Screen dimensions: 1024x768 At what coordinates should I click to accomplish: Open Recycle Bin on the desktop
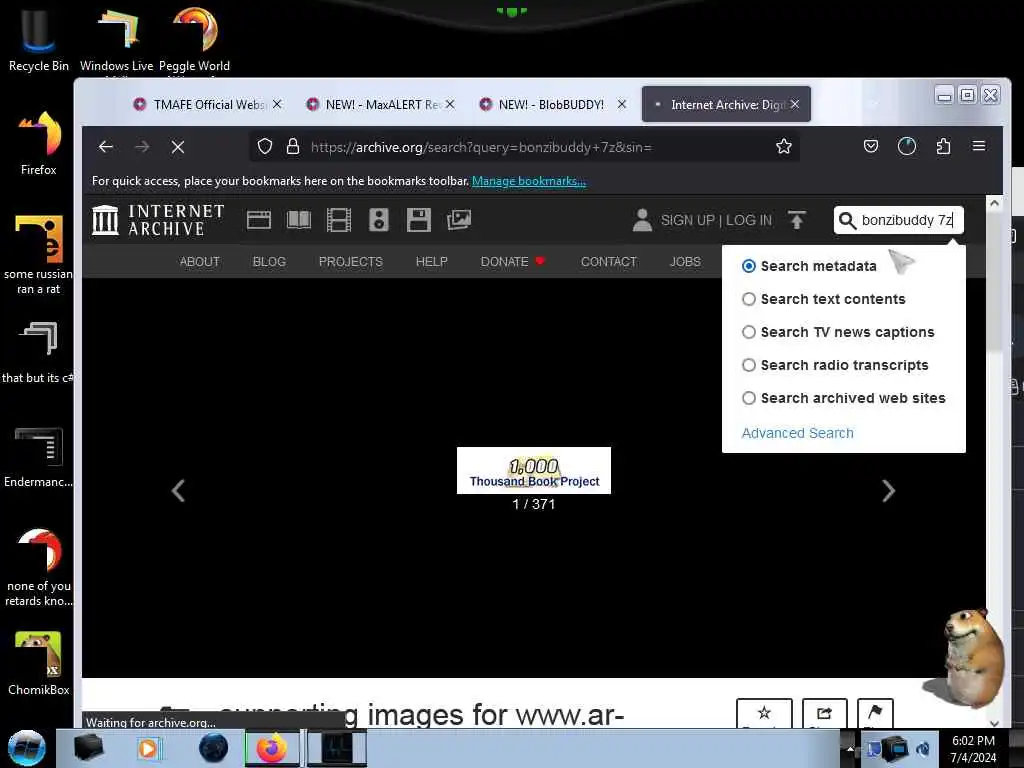pos(39,40)
